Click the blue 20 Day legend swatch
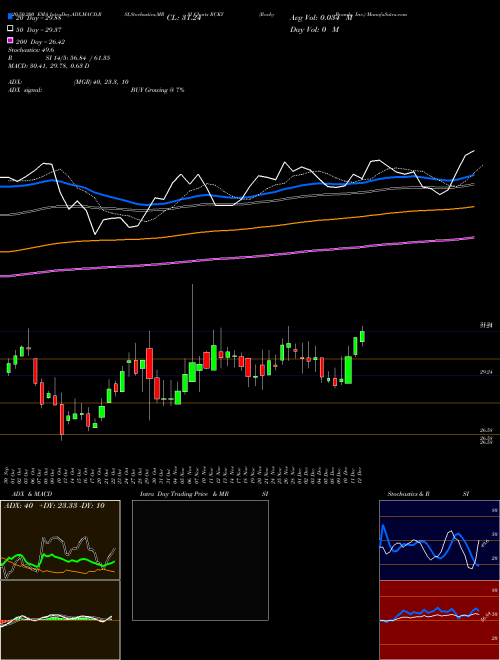This screenshot has width=500, height=660. pyautogui.click(x=11, y=17)
